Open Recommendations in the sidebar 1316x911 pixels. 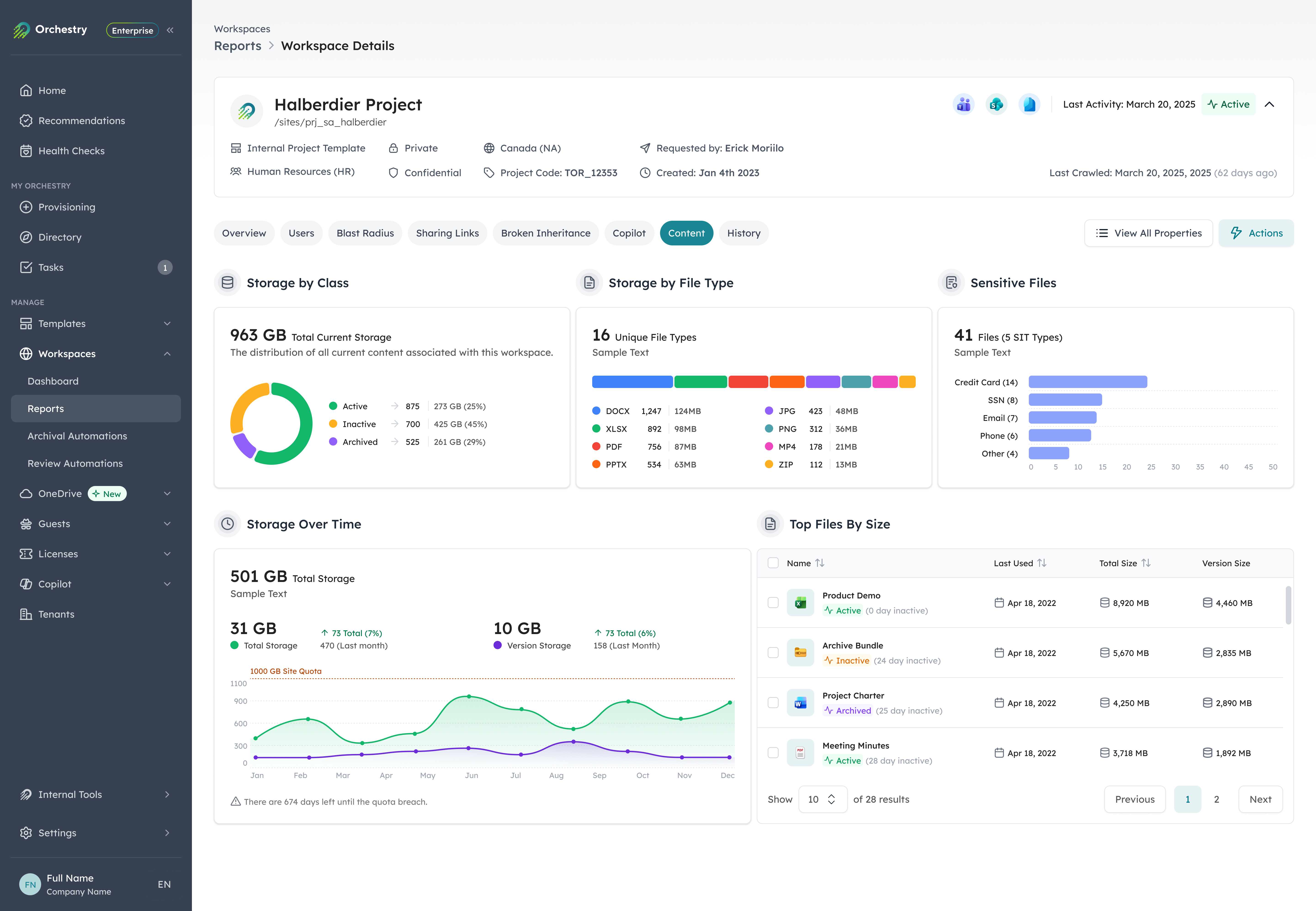coord(81,120)
